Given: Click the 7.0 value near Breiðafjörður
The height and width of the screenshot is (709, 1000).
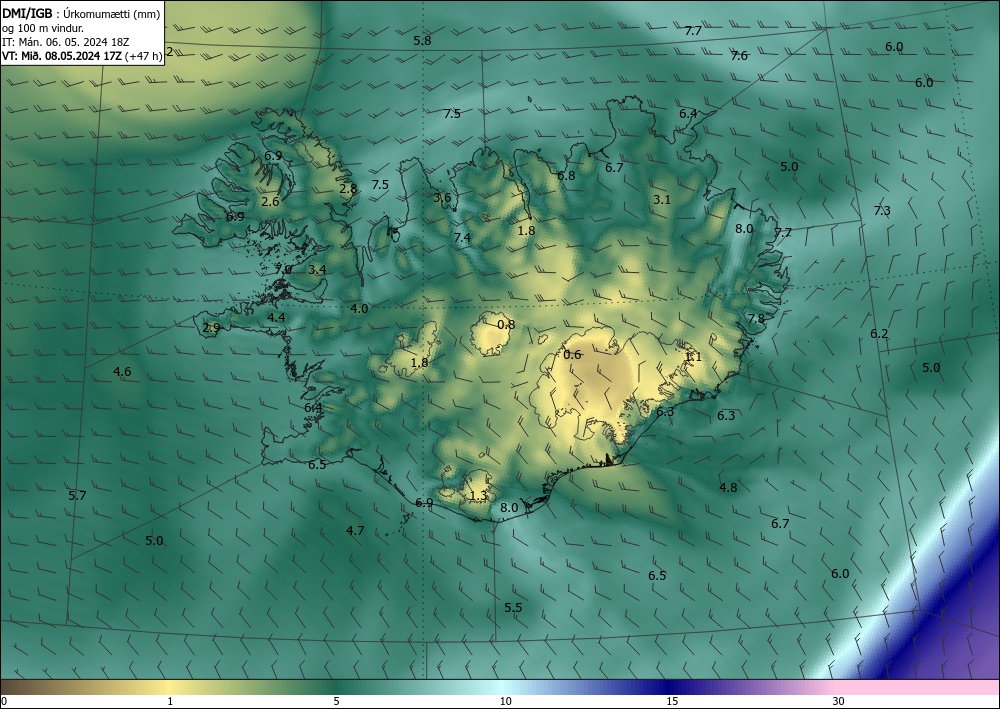Looking at the screenshot, I should click(x=283, y=270).
